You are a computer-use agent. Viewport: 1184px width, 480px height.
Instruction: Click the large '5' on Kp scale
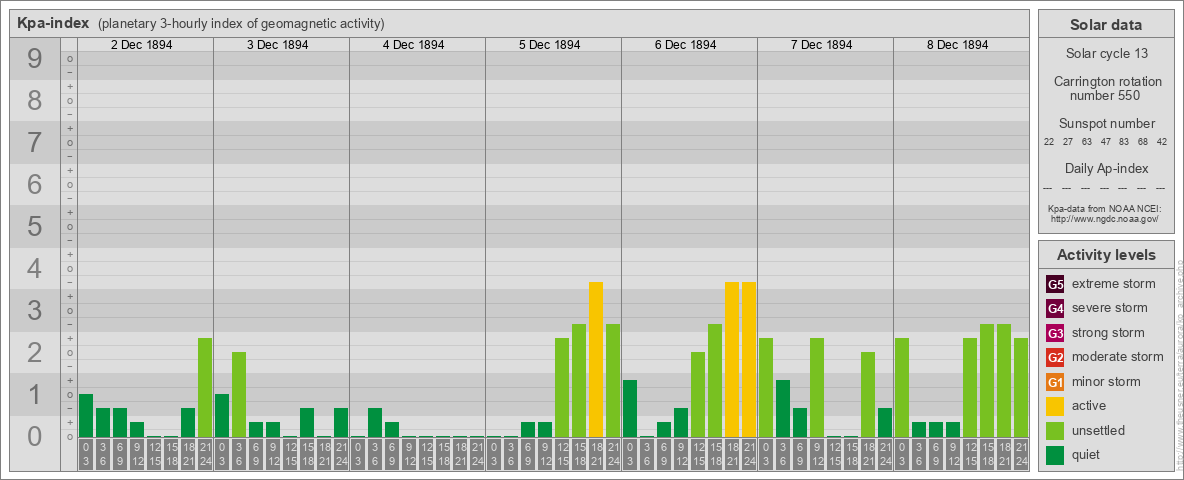(35, 226)
